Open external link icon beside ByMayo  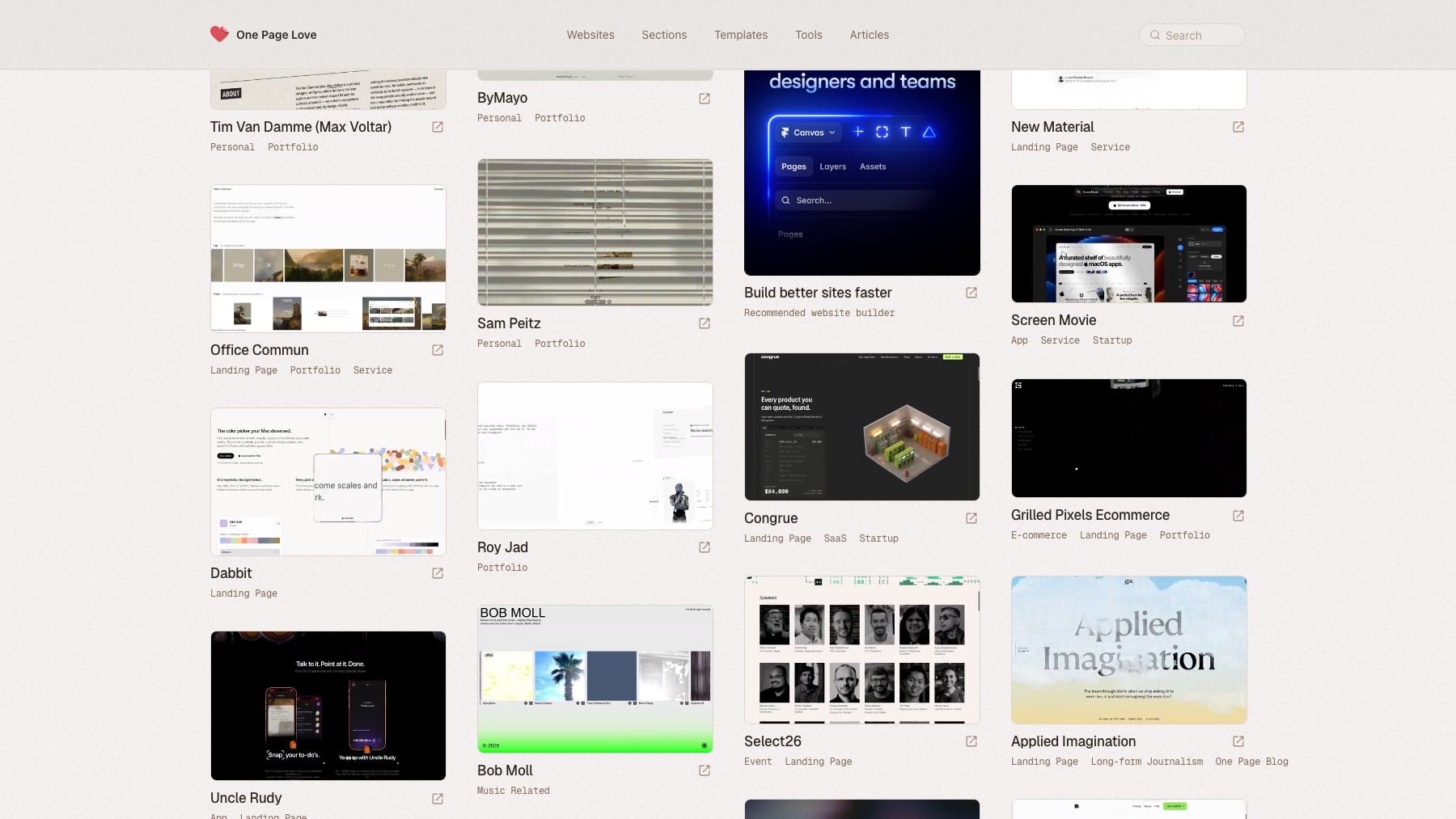(x=705, y=99)
